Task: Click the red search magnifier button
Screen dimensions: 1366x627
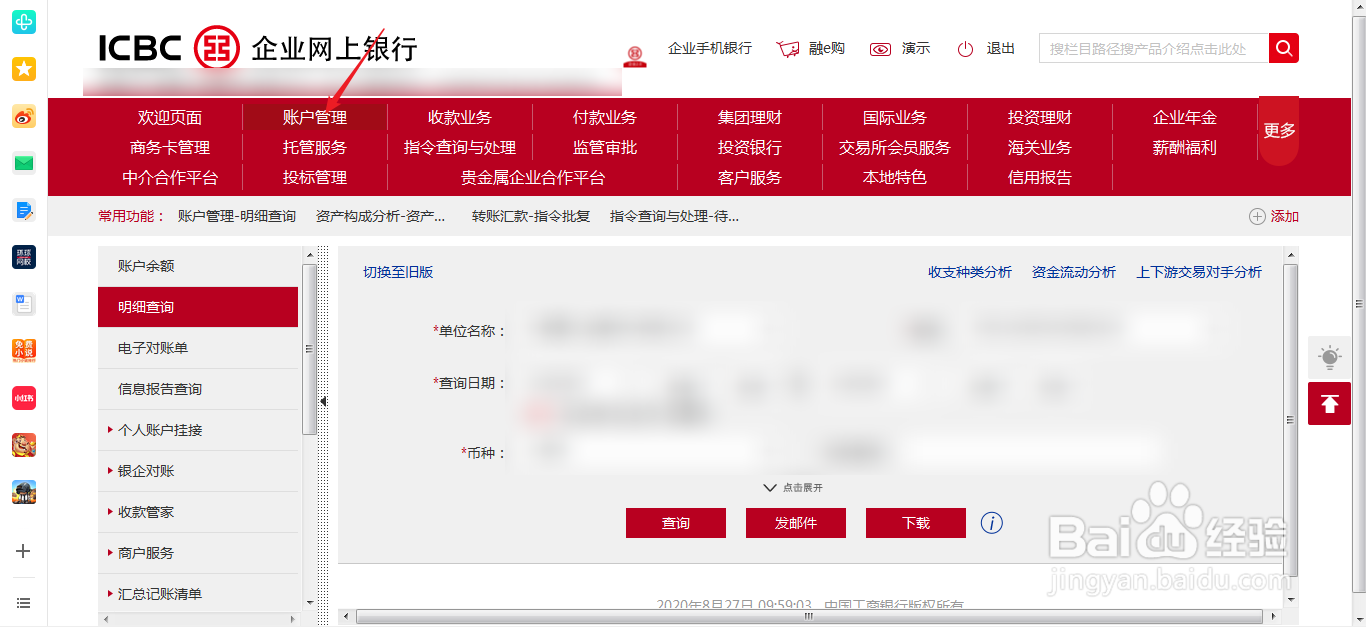Action: click(x=1284, y=48)
